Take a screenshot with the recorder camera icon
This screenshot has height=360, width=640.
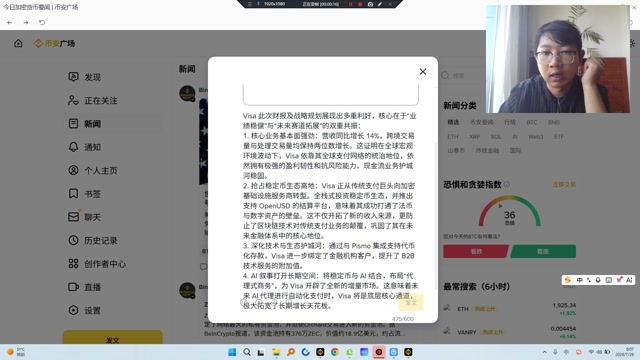click(370, 4)
